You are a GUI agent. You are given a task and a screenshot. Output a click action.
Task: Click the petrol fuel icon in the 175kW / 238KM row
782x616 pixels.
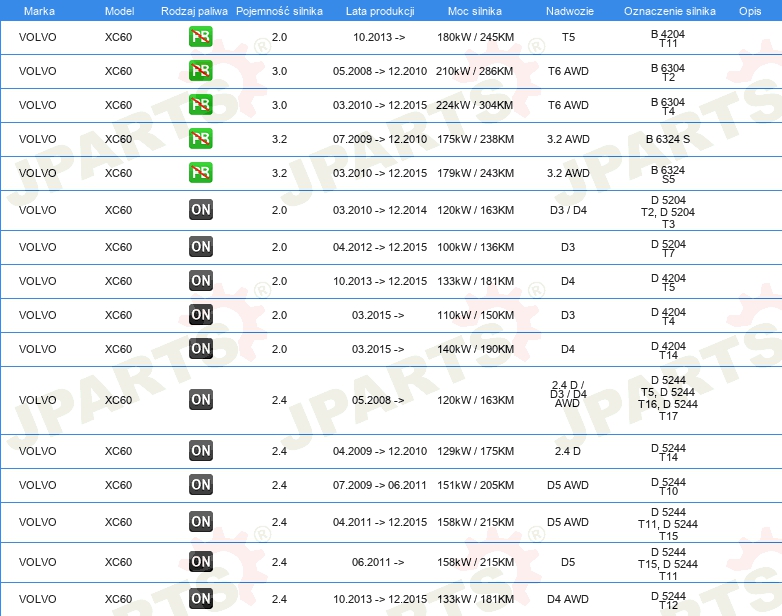coord(200,138)
